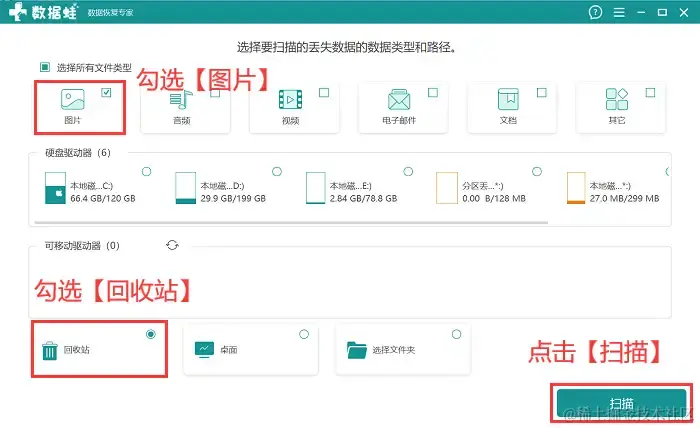Image resolution: width=700 pixels, height=428 pixels.
Task: Click the D: drive icon
Action: 186,188
